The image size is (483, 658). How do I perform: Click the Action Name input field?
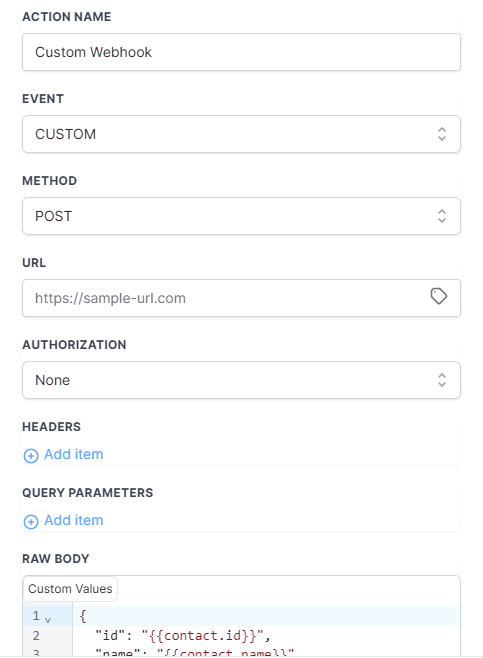click(241, 52)
